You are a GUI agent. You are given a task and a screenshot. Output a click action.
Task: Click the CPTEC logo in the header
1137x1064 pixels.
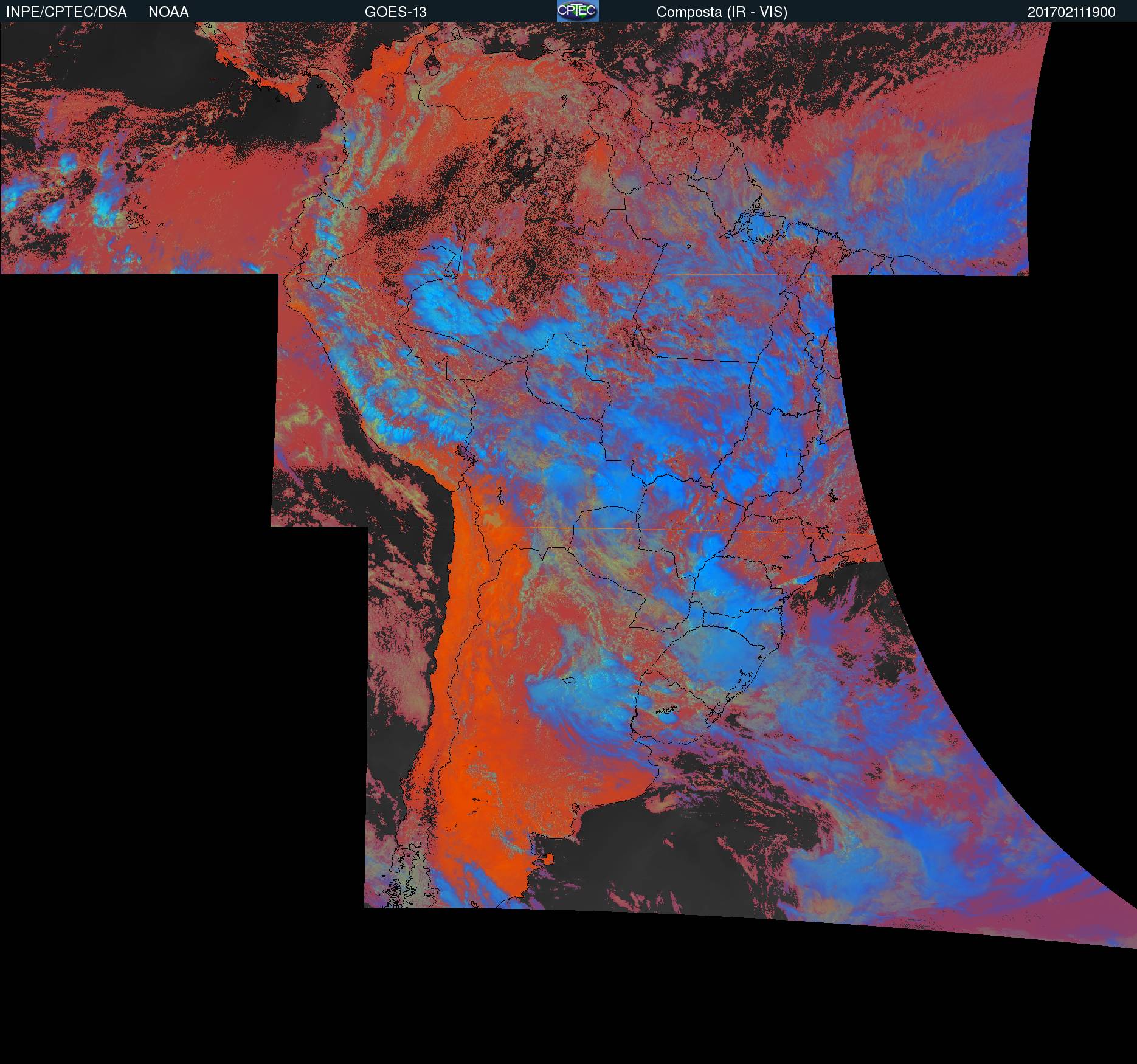[578, 11]
